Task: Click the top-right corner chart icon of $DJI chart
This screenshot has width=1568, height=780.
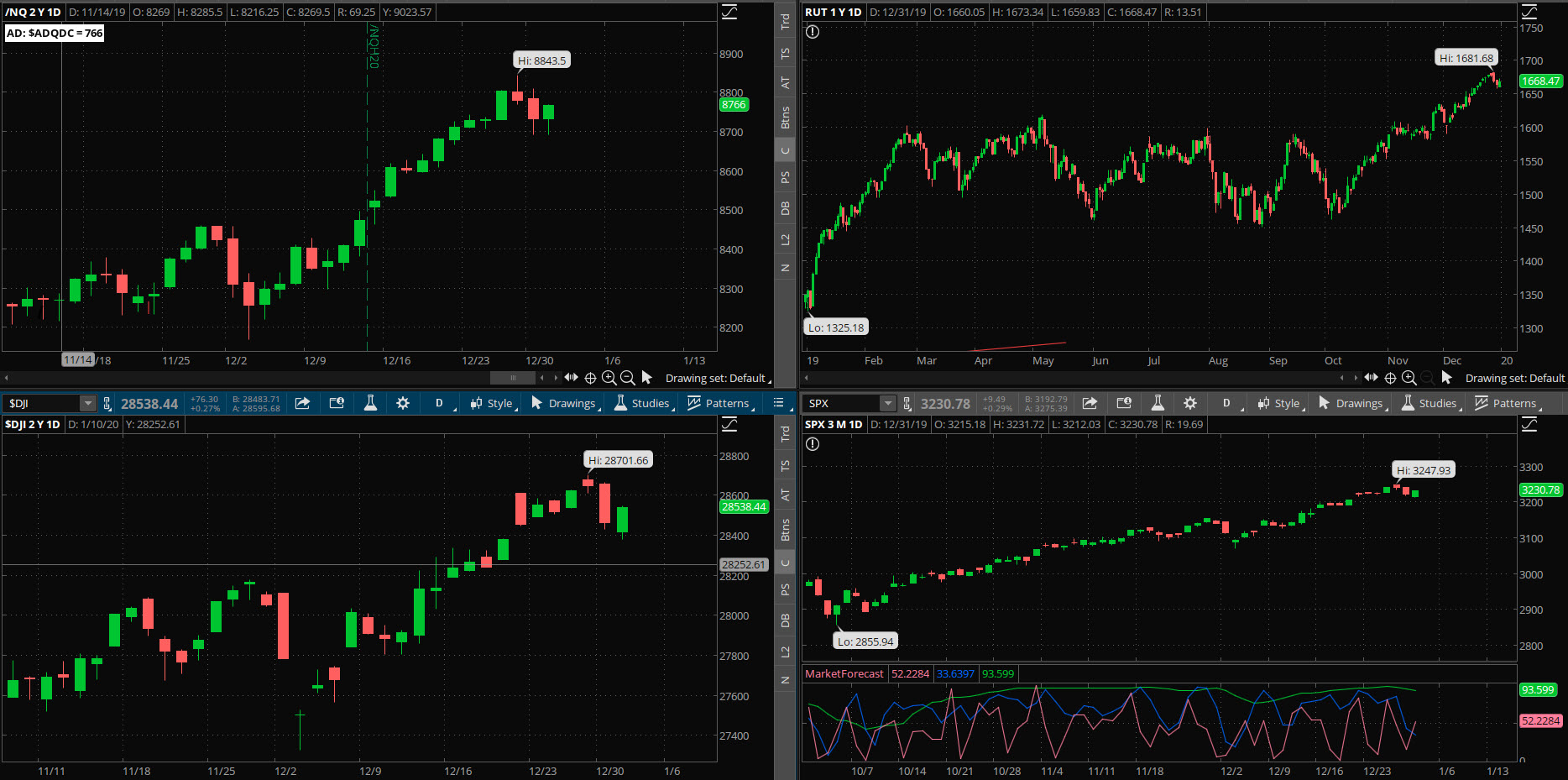Action: (729, 424)
